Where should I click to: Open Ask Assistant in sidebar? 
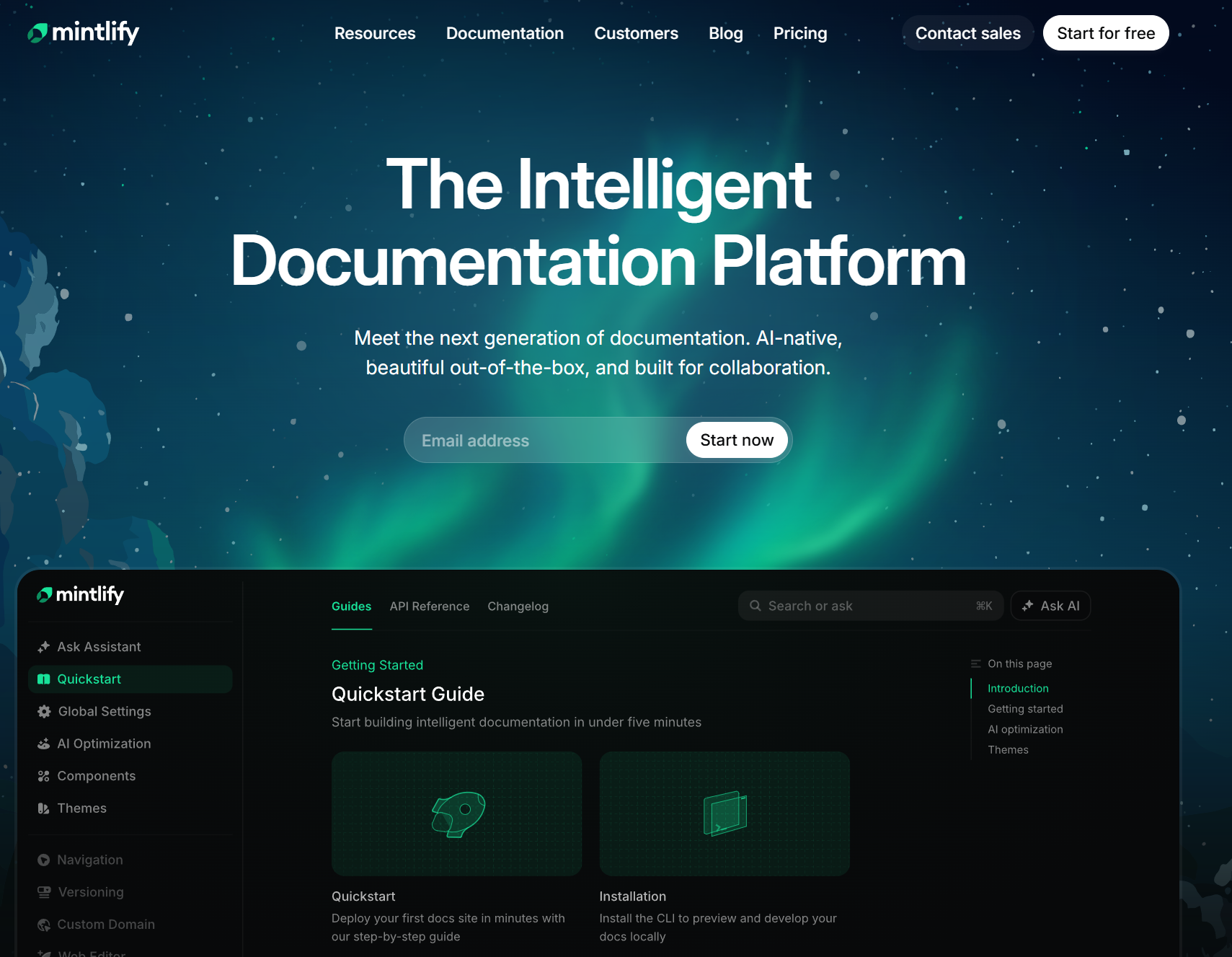tap(130, 647)
